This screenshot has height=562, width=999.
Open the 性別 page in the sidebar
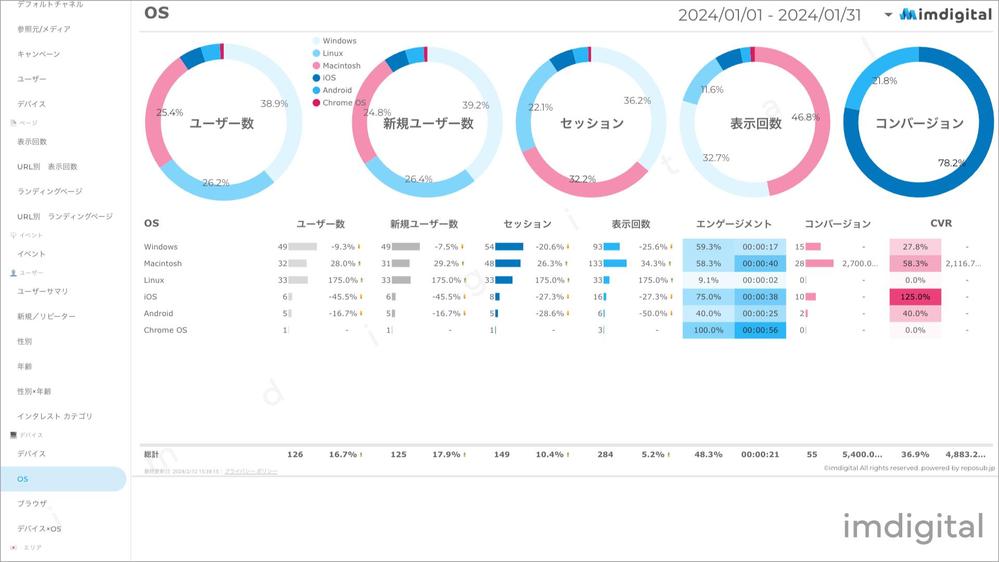[24, 342]
